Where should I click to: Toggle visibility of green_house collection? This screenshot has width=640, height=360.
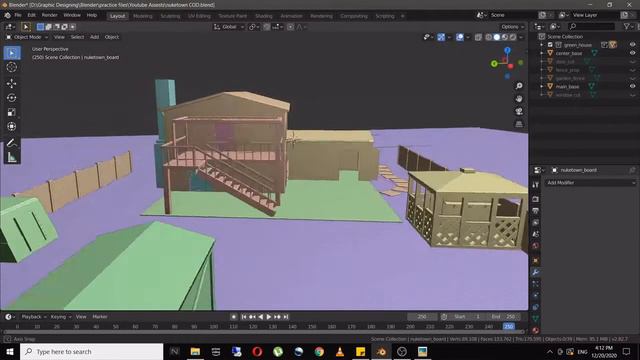[632, 44]
